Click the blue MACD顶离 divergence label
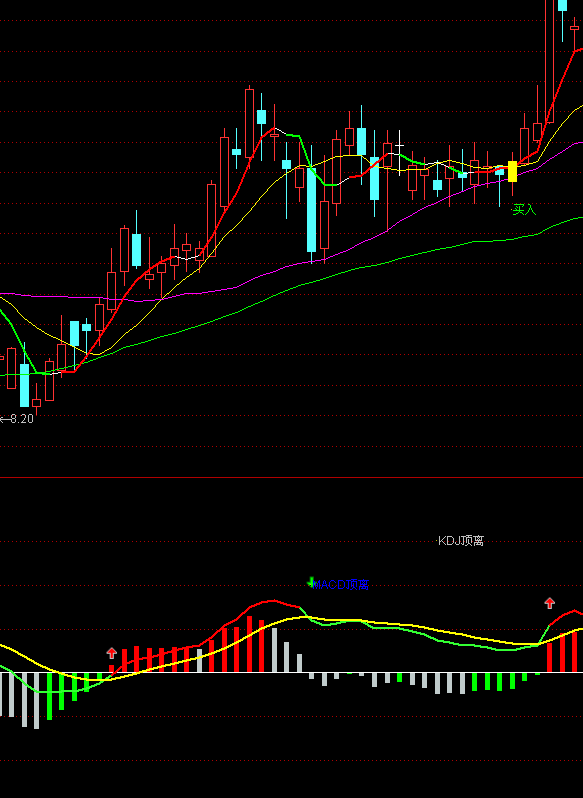This screenshot has height=798, width=583. click(341, 585)
